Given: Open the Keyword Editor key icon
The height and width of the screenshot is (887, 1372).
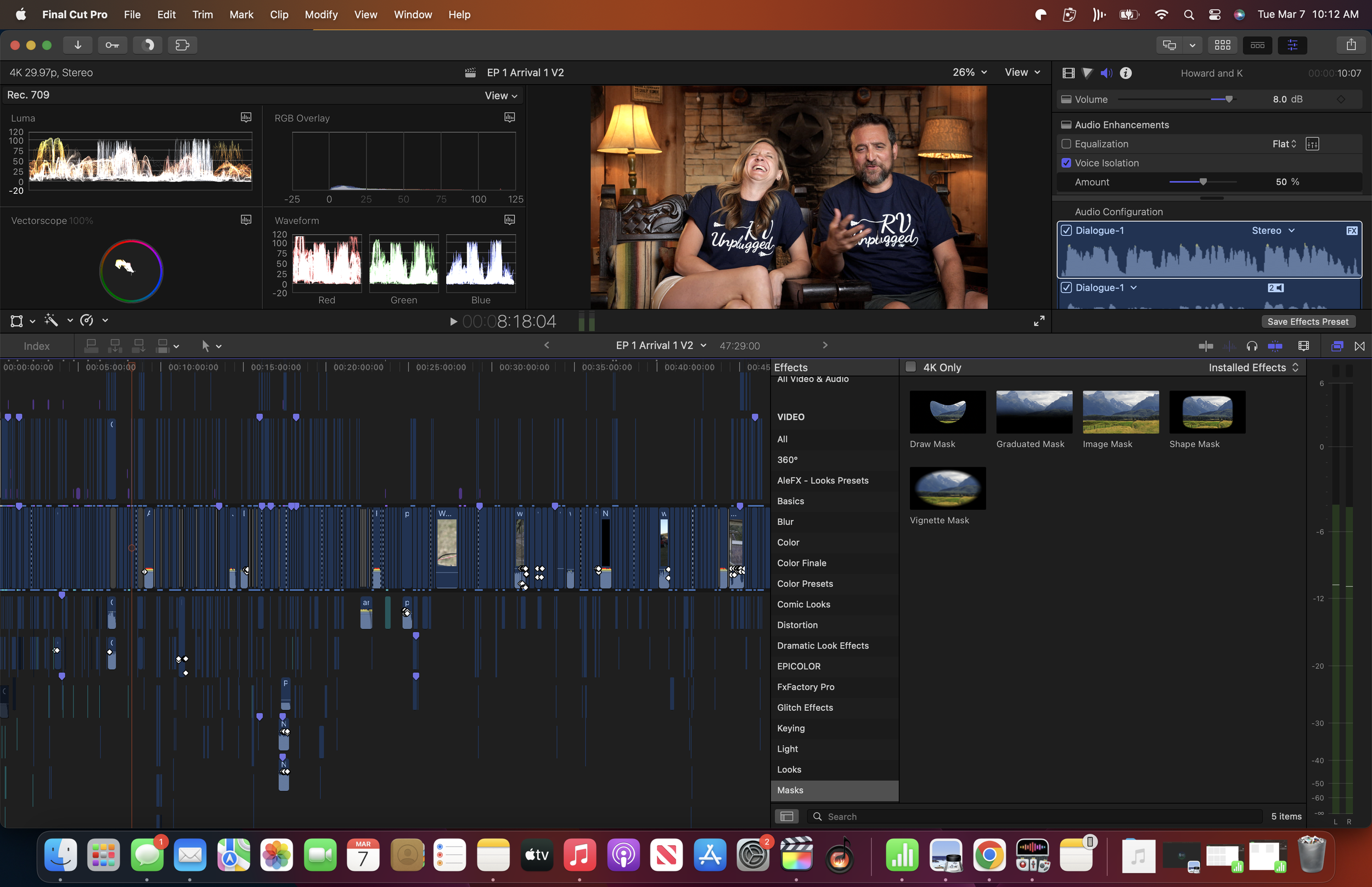Looking at the screenshot, I should click(113, 45).
